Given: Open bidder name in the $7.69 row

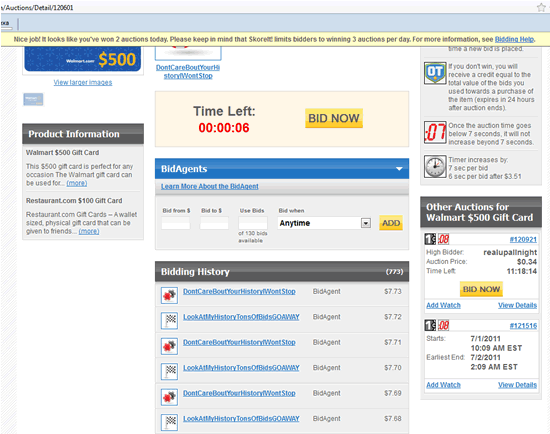Looking at the screenshot, I should (239, 393).
